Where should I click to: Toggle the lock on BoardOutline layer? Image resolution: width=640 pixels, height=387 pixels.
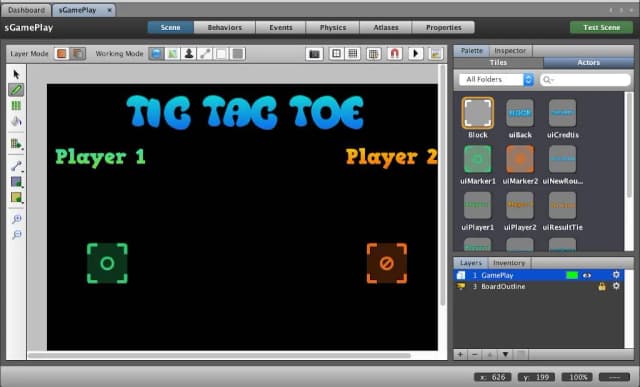(602, 287)
